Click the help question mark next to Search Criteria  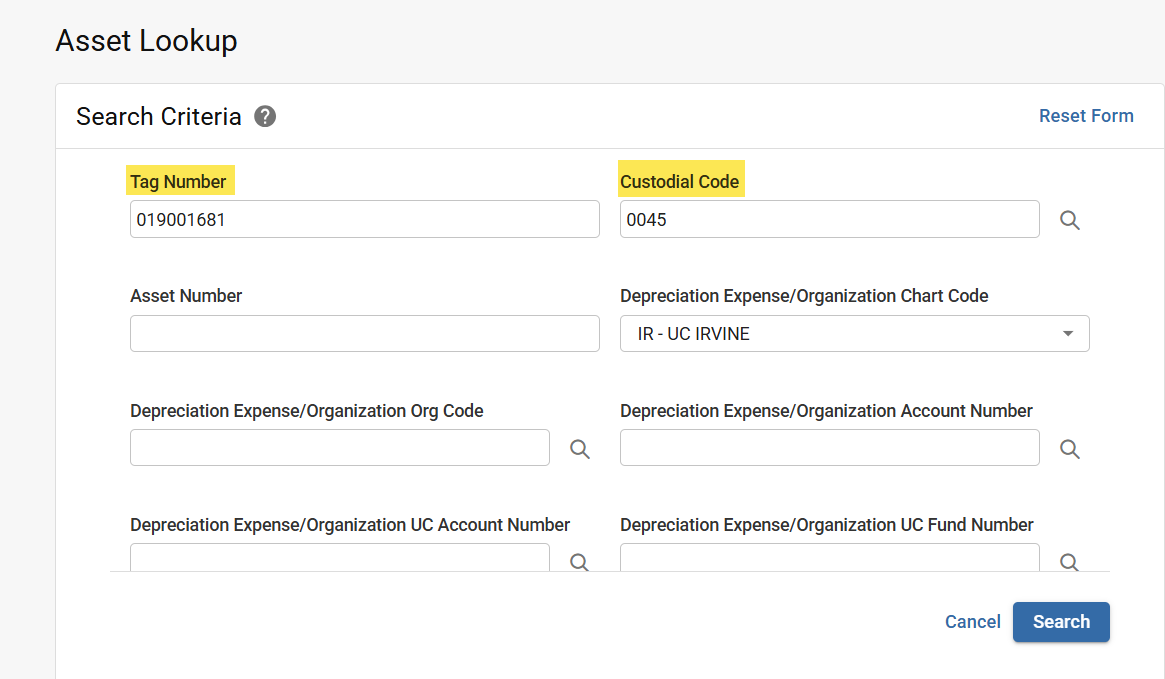(264, 116)
